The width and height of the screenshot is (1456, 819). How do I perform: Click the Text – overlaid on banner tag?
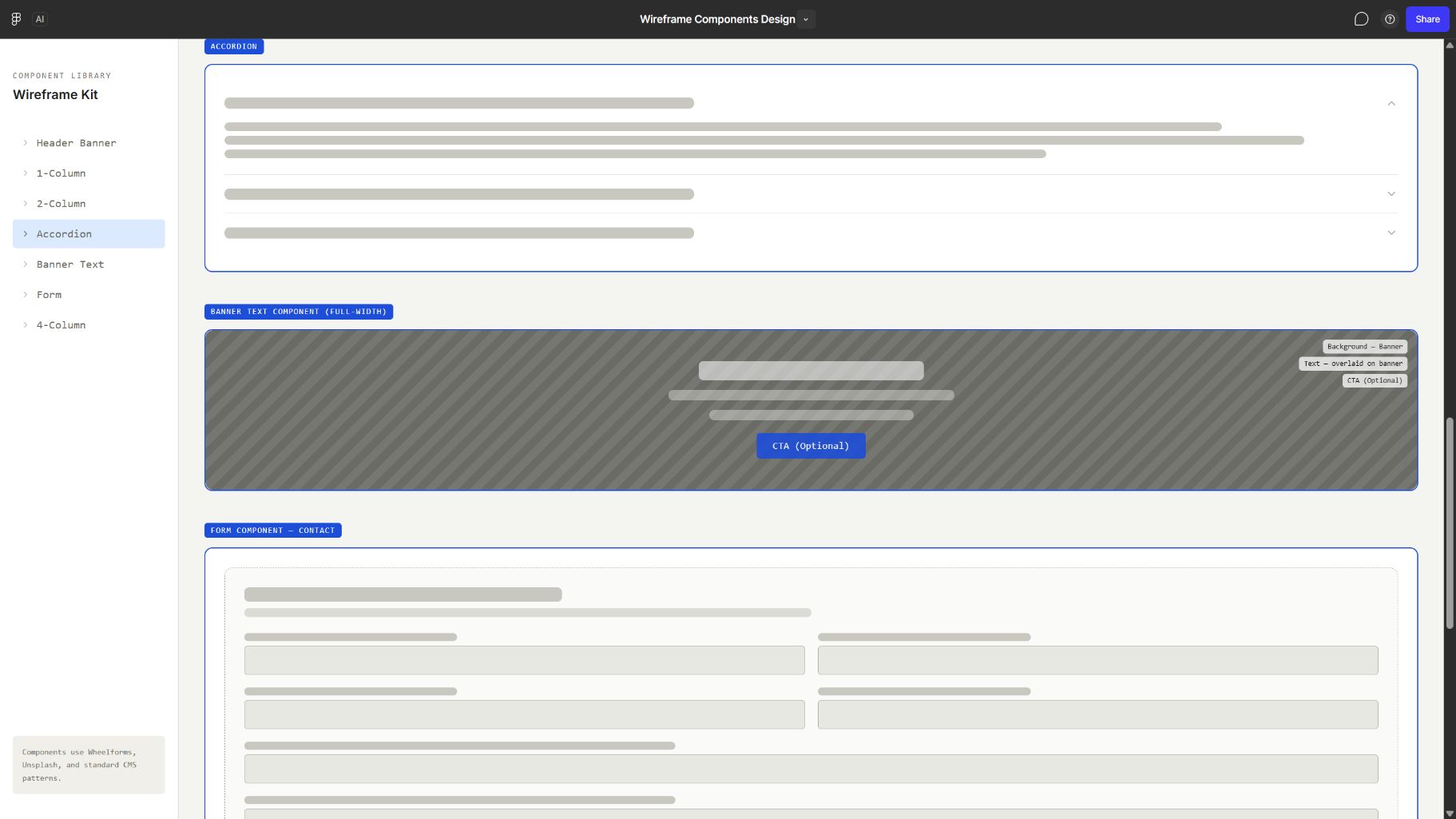pos(1353,364)
